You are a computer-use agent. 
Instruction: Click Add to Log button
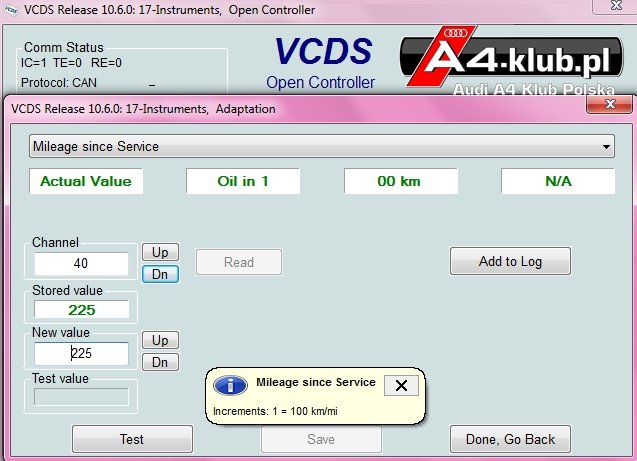coord(510,261)
